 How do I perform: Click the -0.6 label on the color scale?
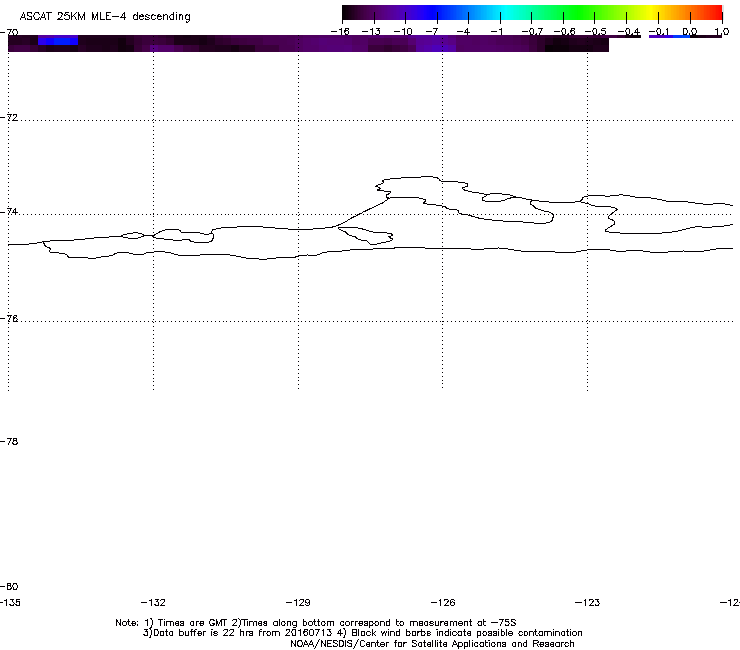(564, 32)
